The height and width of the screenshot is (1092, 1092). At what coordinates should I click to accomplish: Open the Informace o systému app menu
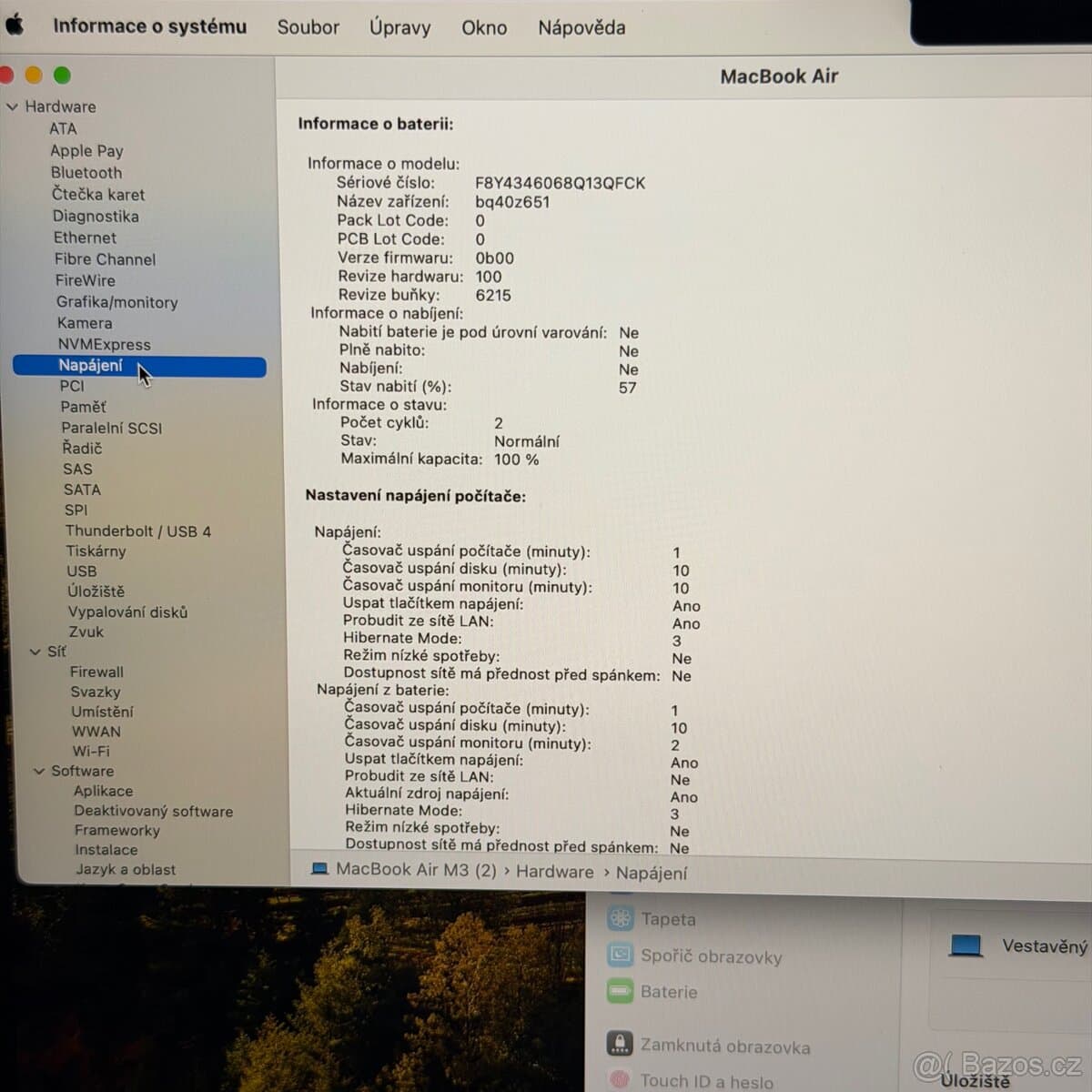click(150, 26)
